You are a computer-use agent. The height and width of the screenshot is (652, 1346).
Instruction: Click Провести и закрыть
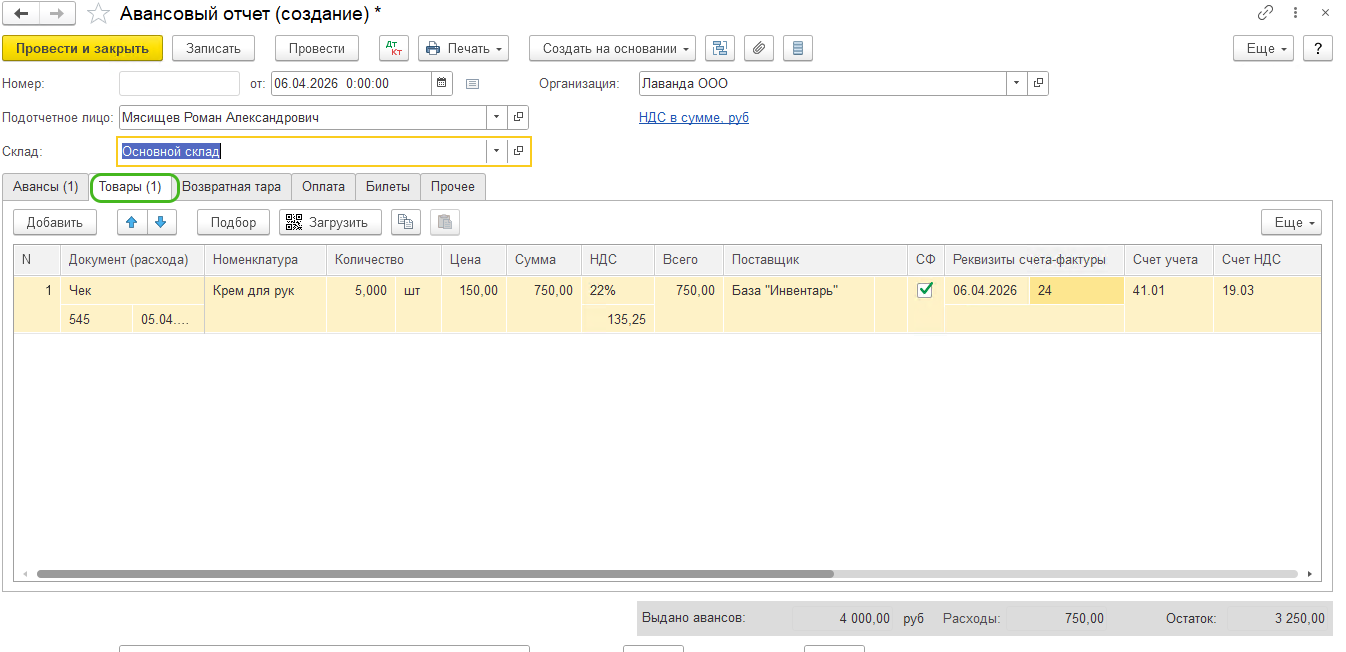point(82,48)
